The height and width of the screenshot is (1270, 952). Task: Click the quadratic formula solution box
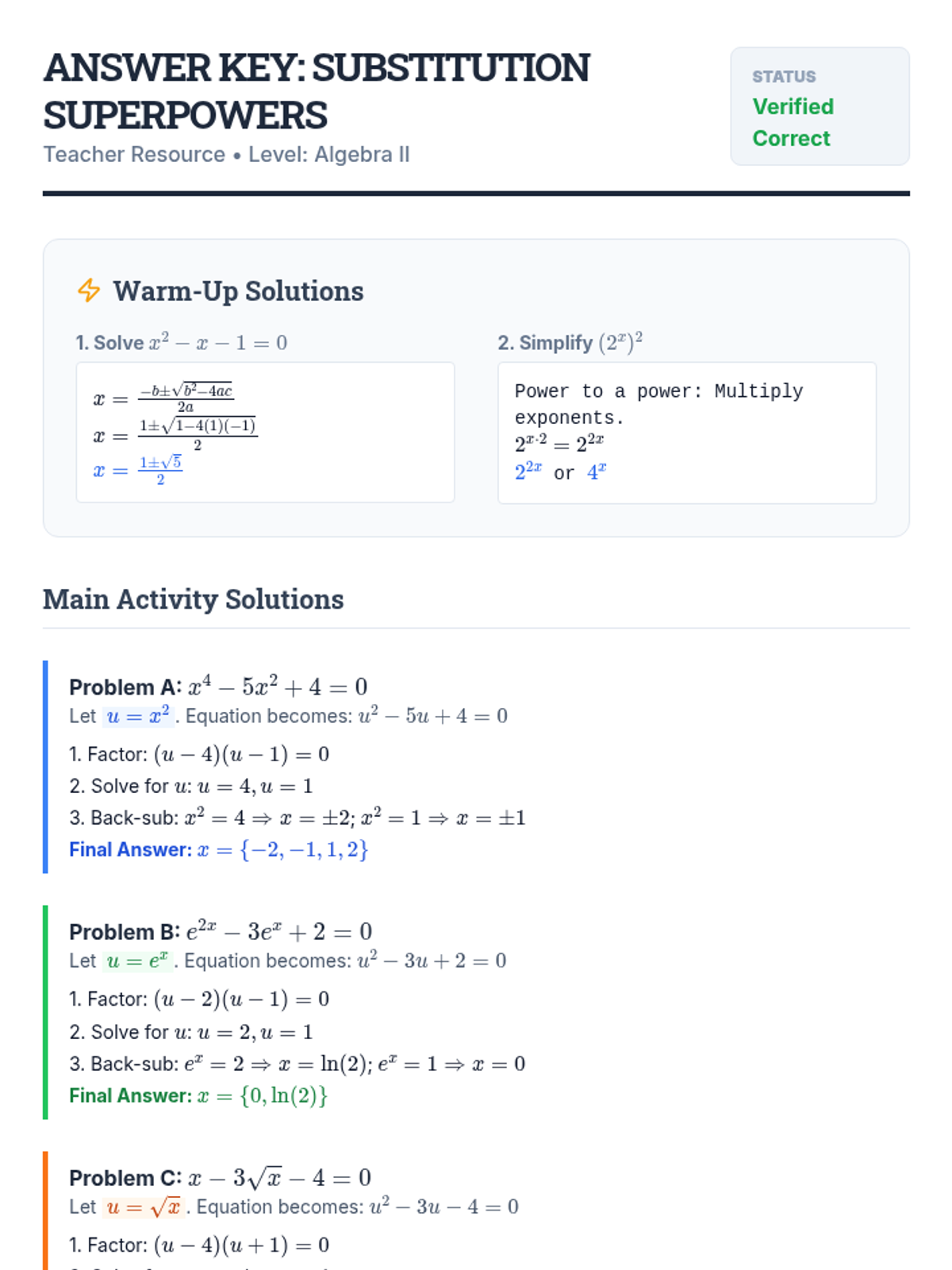tap(265, 432)
